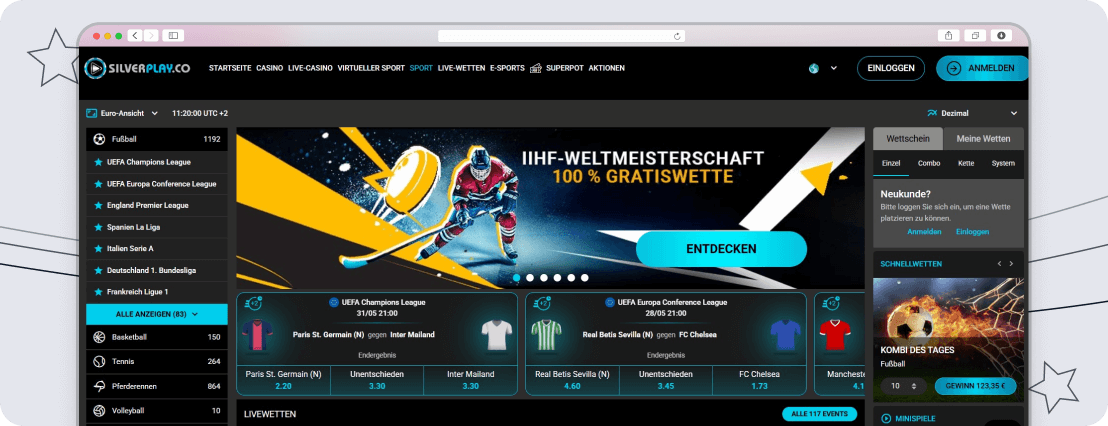Select the first banner carousel dot
The width and height of the screenshot is (1108, 426).
(x=517, y=278)
